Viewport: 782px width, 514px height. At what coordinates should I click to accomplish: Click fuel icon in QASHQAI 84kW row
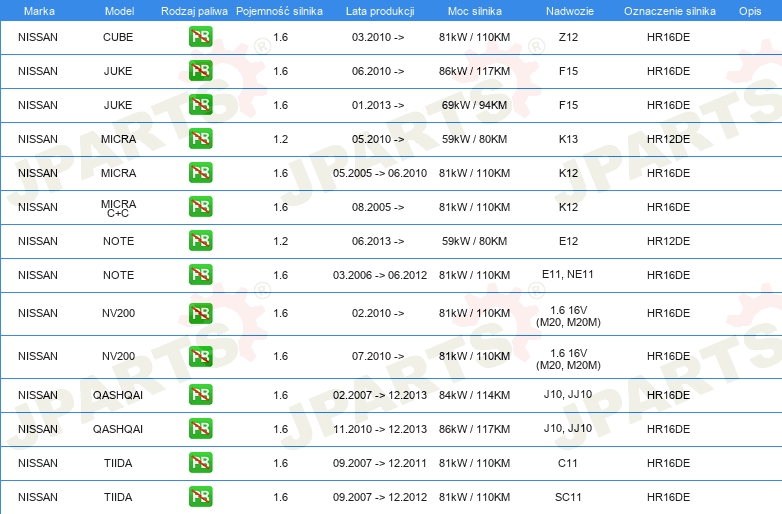(x=200, y=394)
